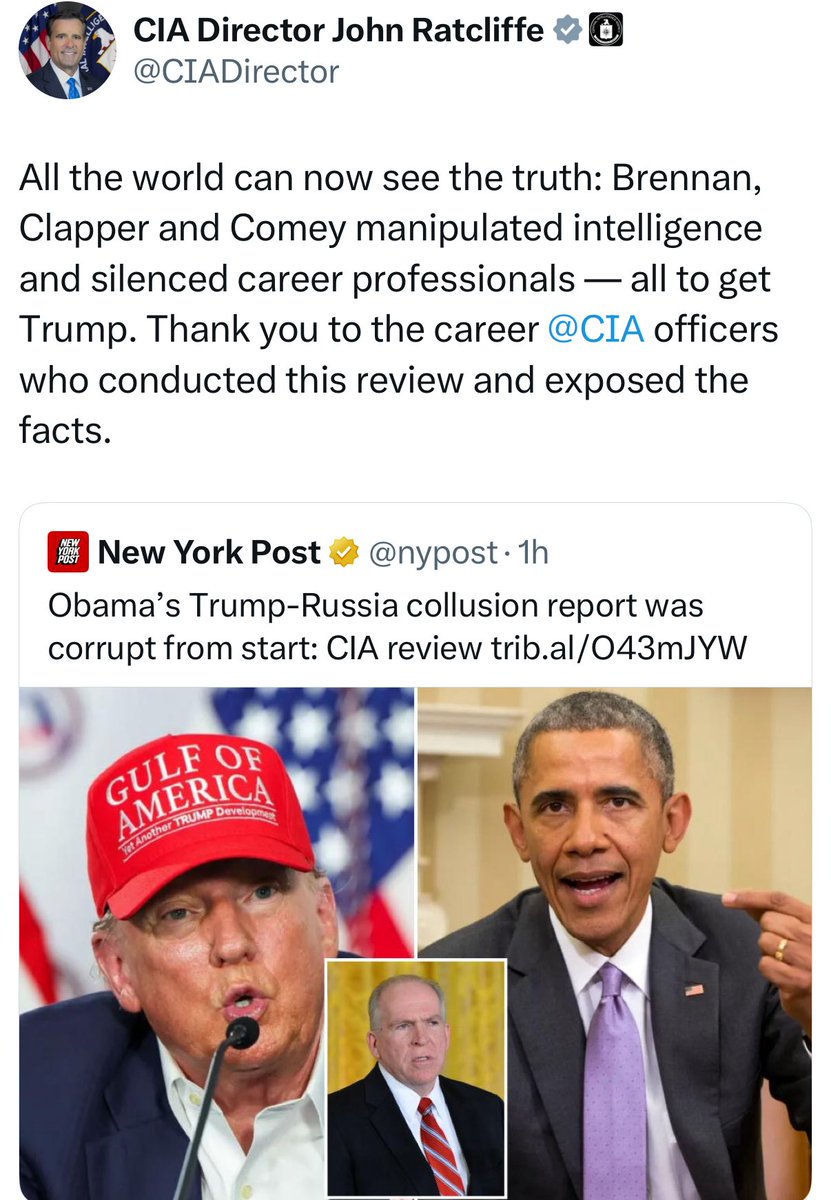The image size is (831, 1200).
Task: Click the main tweet text body
Action: 390,305
